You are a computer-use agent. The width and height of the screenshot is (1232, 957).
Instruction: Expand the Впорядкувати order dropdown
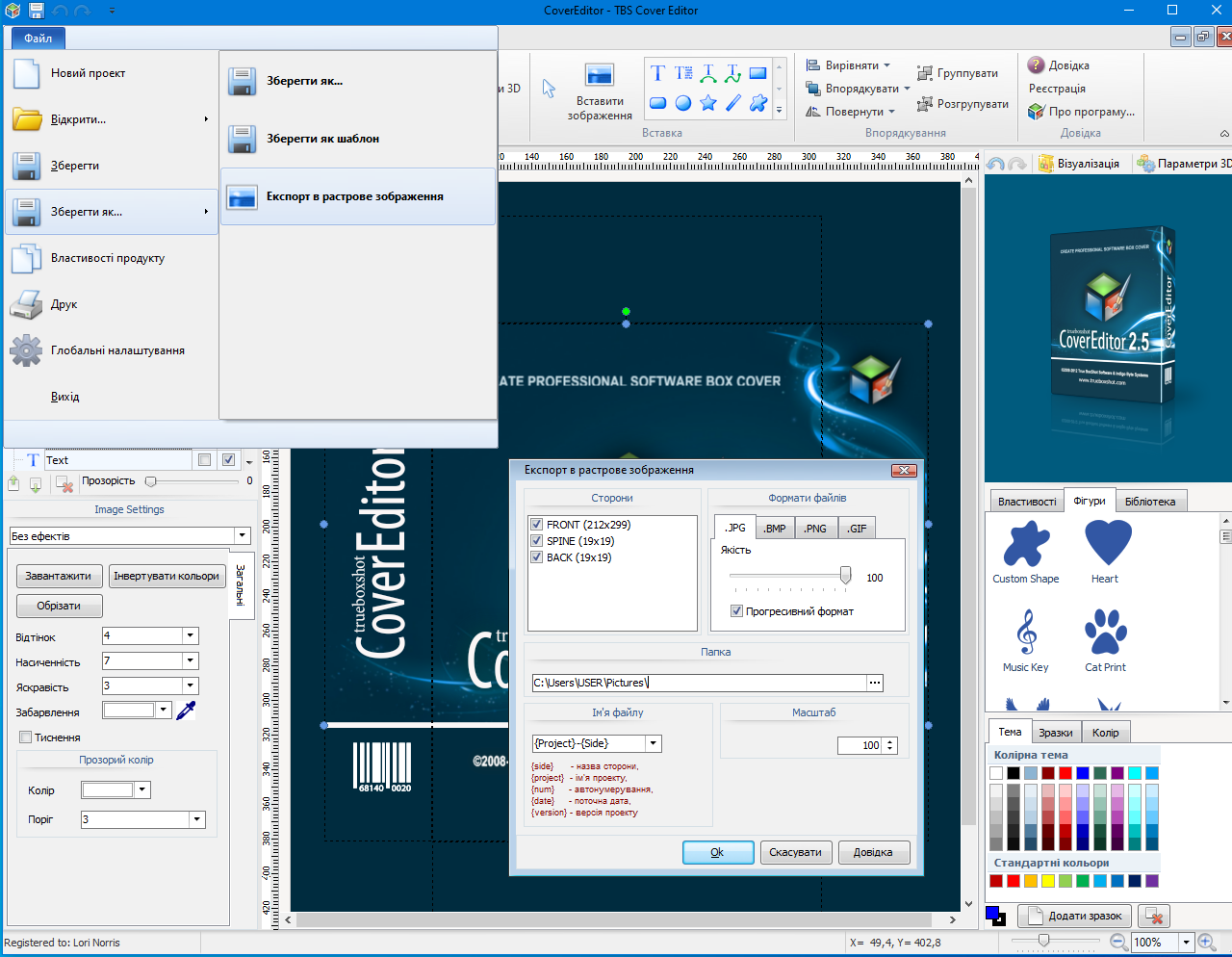coord(907,89)
